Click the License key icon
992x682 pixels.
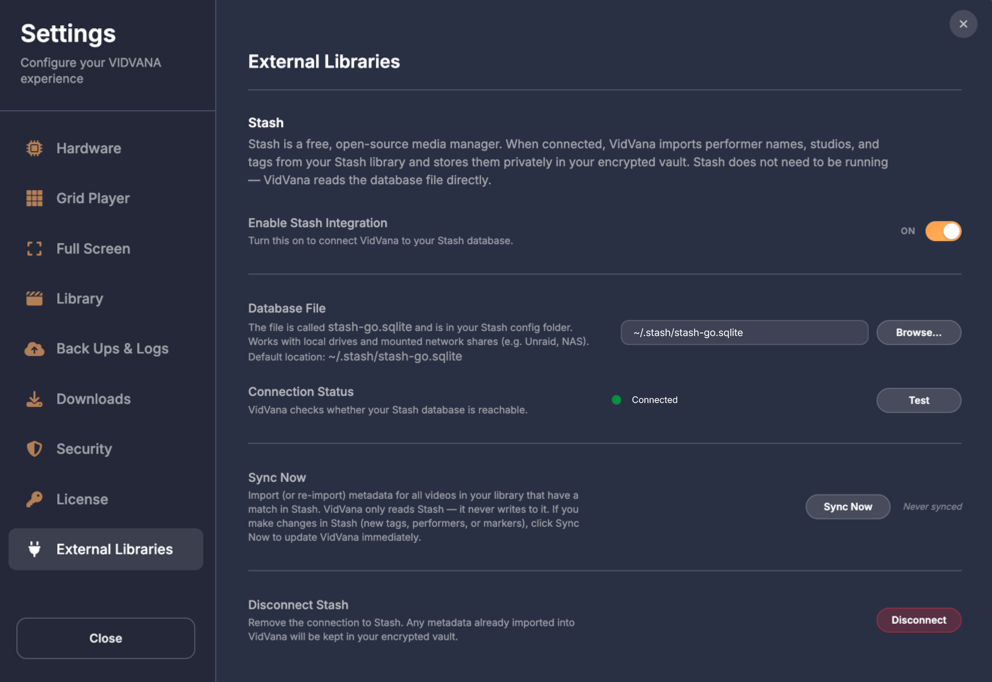tap(34, 499)
